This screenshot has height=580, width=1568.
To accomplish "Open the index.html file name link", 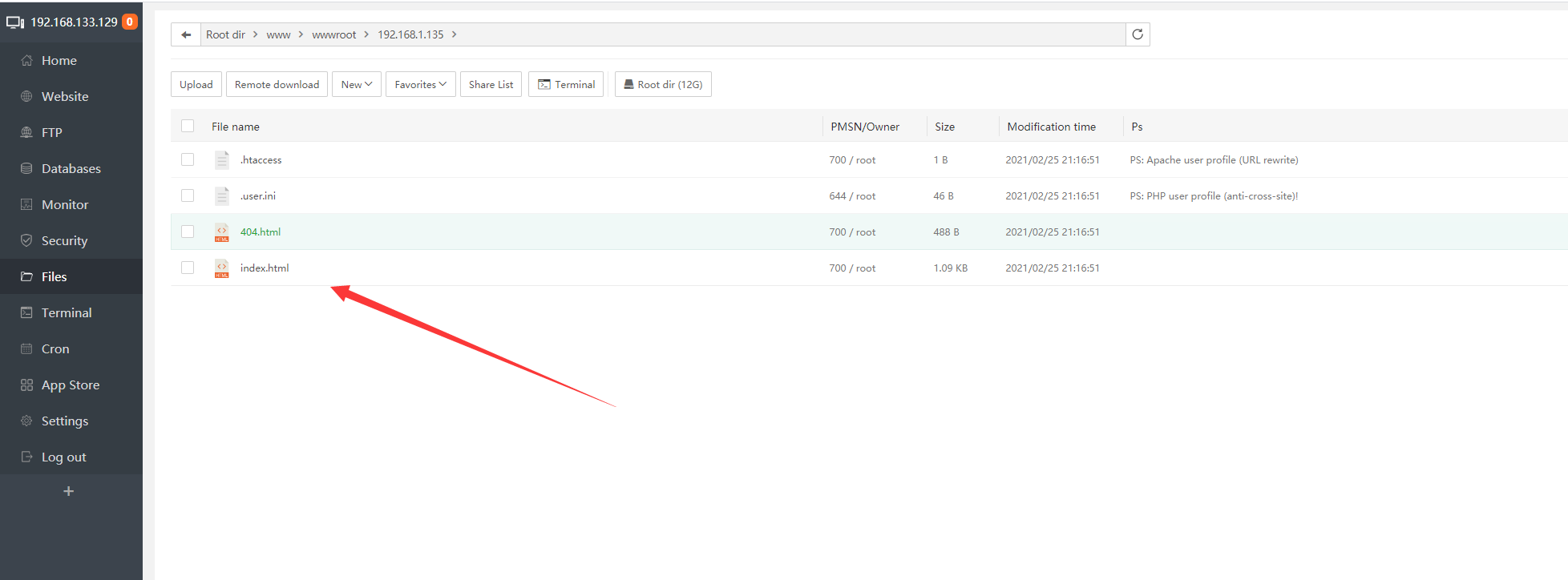I will [265, 268].
